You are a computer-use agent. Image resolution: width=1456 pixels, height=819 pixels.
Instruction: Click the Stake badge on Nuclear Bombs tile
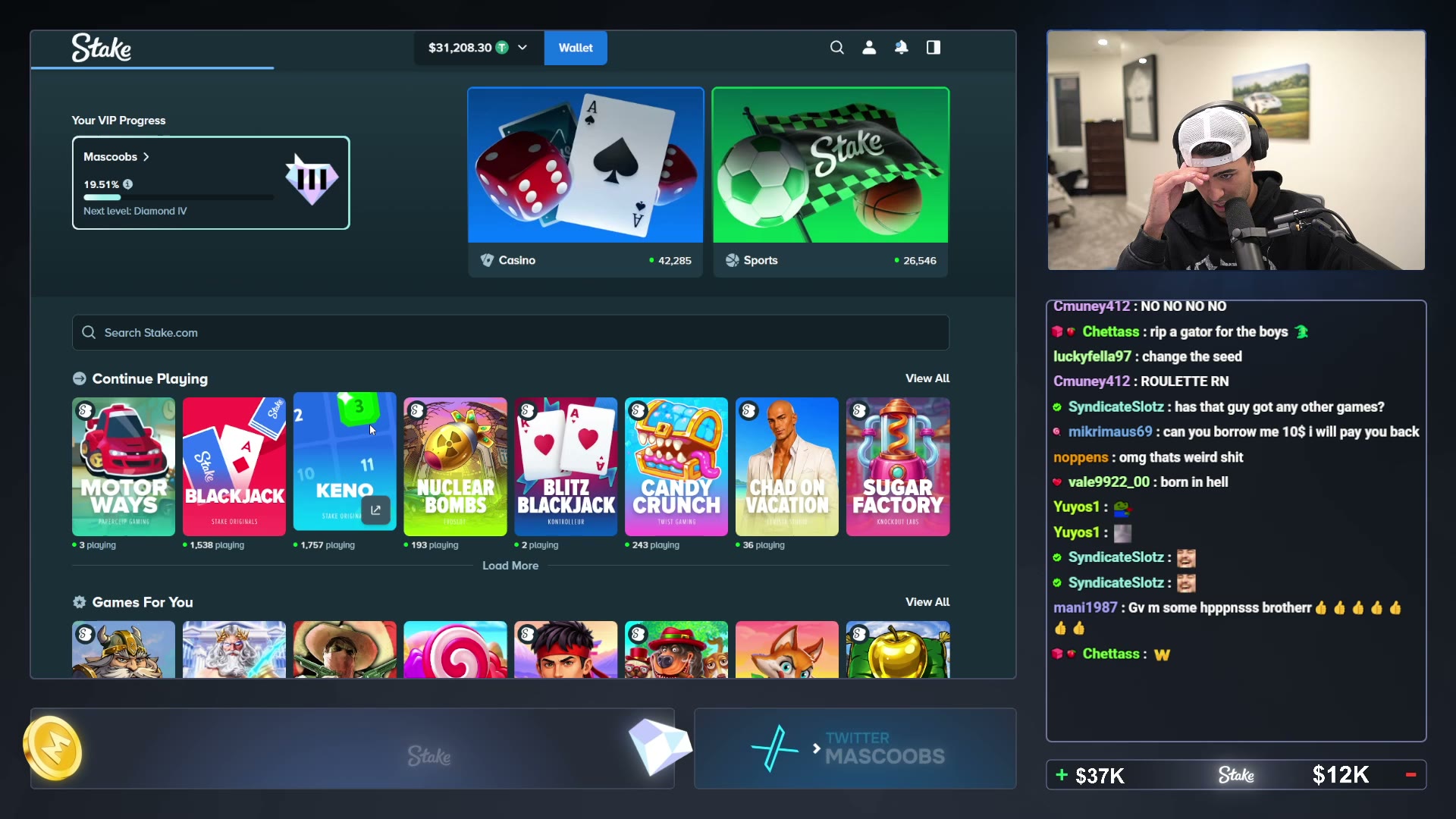pyautogui.click(x=417, y=411)
